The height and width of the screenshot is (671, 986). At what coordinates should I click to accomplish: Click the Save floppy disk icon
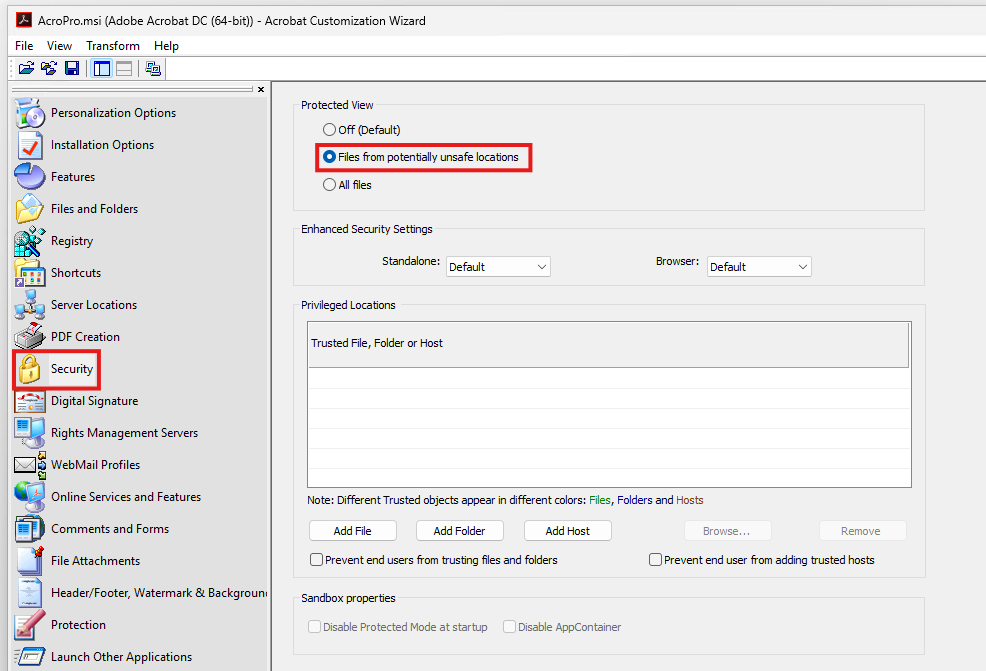coord(72,68)
